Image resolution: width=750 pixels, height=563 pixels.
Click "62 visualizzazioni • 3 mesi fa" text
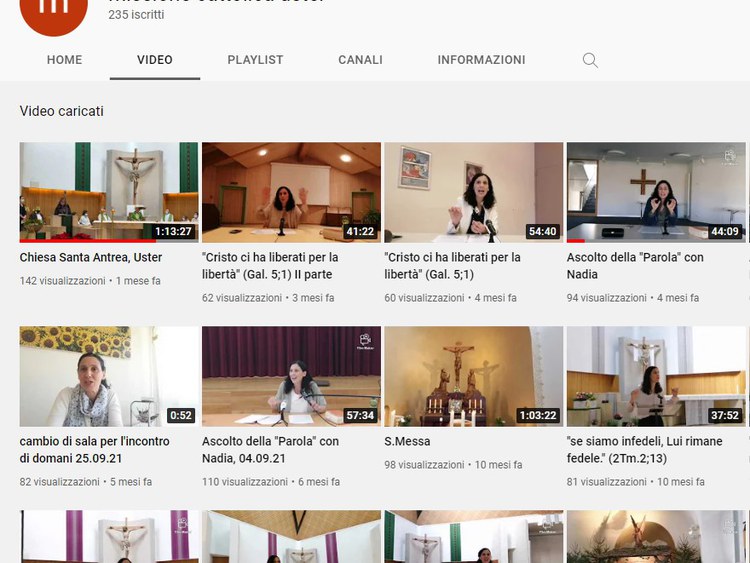tap(268, 298)
